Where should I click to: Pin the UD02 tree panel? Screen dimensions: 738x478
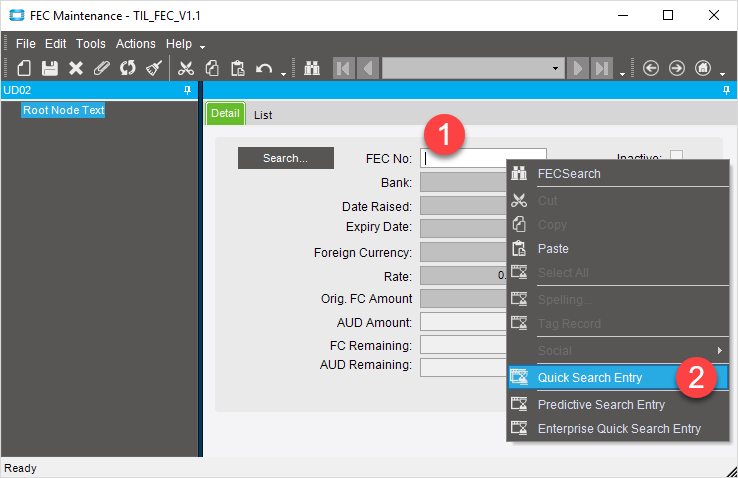click(187, 90)
